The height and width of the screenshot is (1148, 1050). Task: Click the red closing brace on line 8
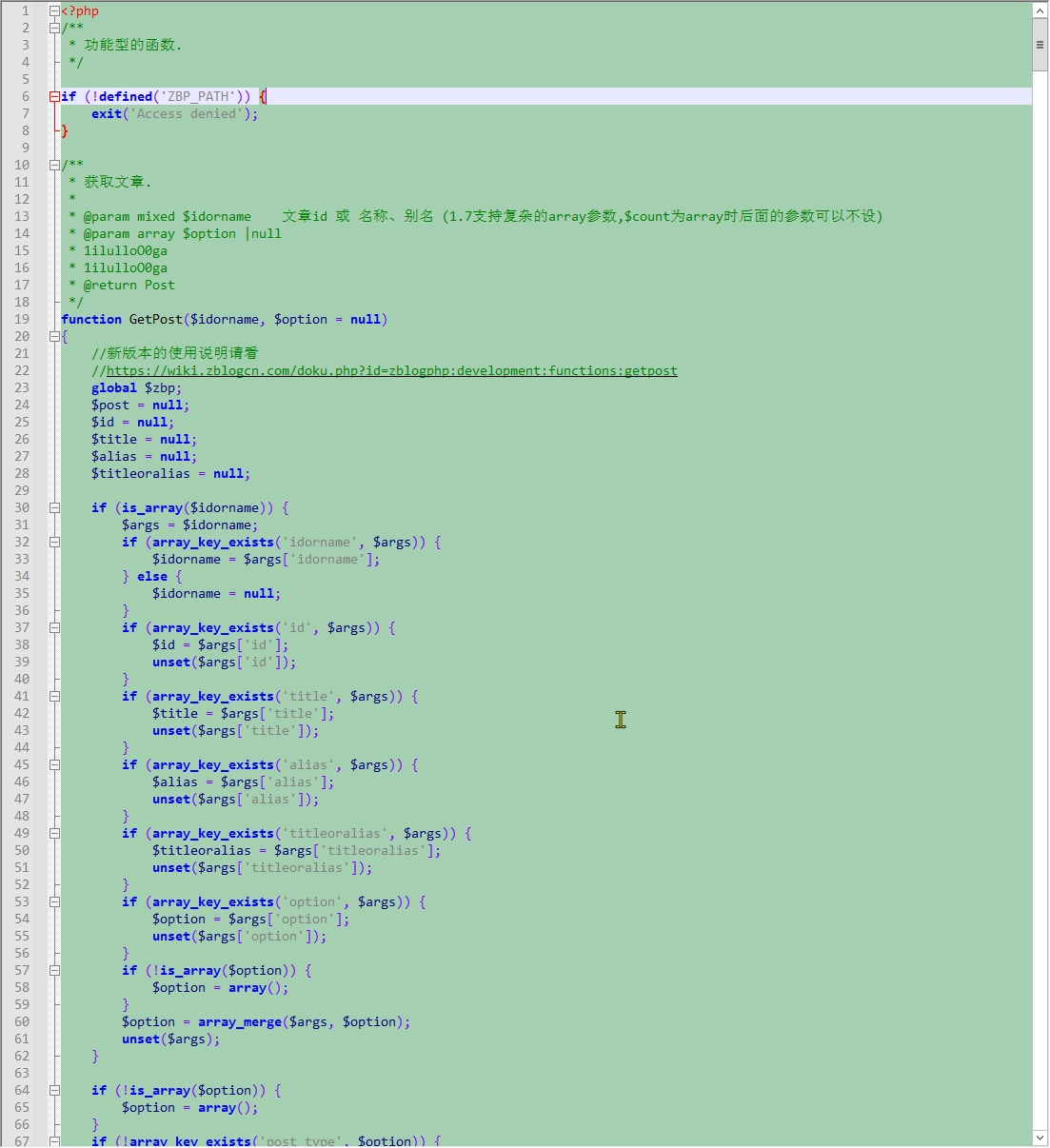click(x=65, y=130)
